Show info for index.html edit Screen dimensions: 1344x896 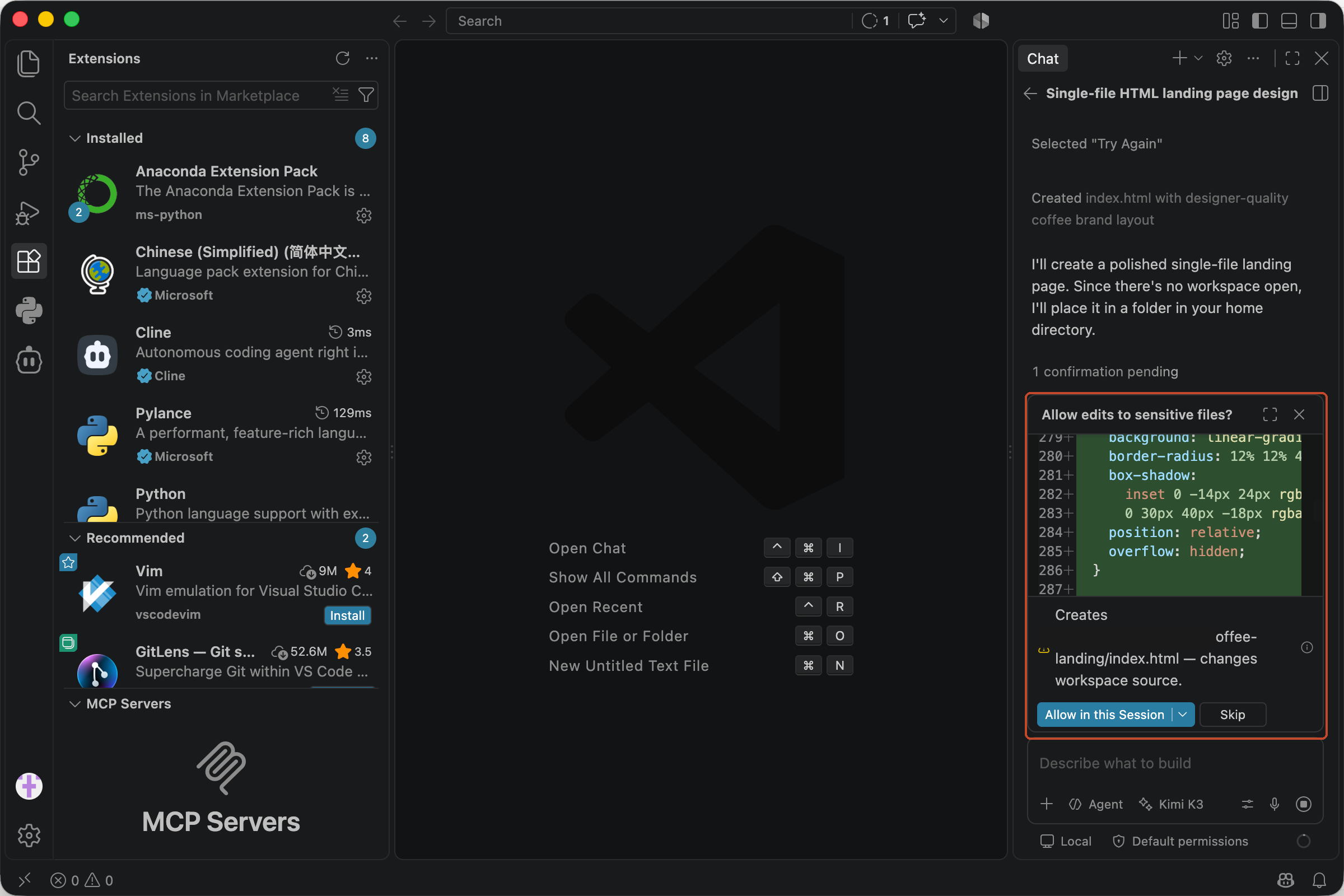click(1307, 647)
